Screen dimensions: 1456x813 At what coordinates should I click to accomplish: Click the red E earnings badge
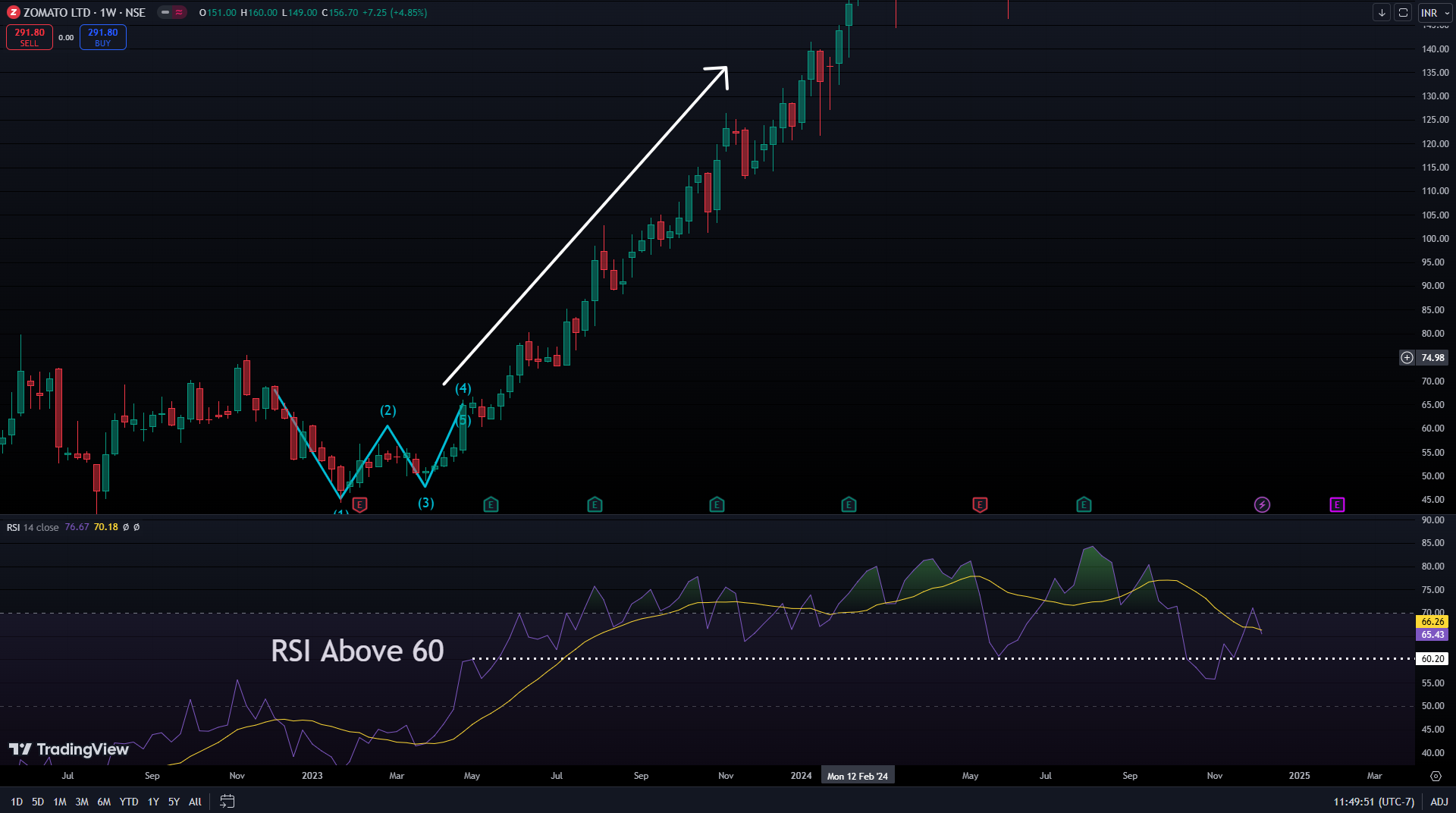click(x=980, y=504)
